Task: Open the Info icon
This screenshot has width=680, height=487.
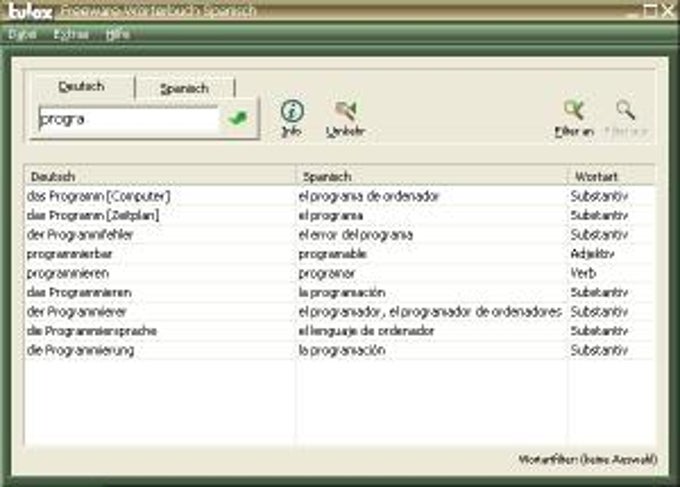Action: (292, 118)
